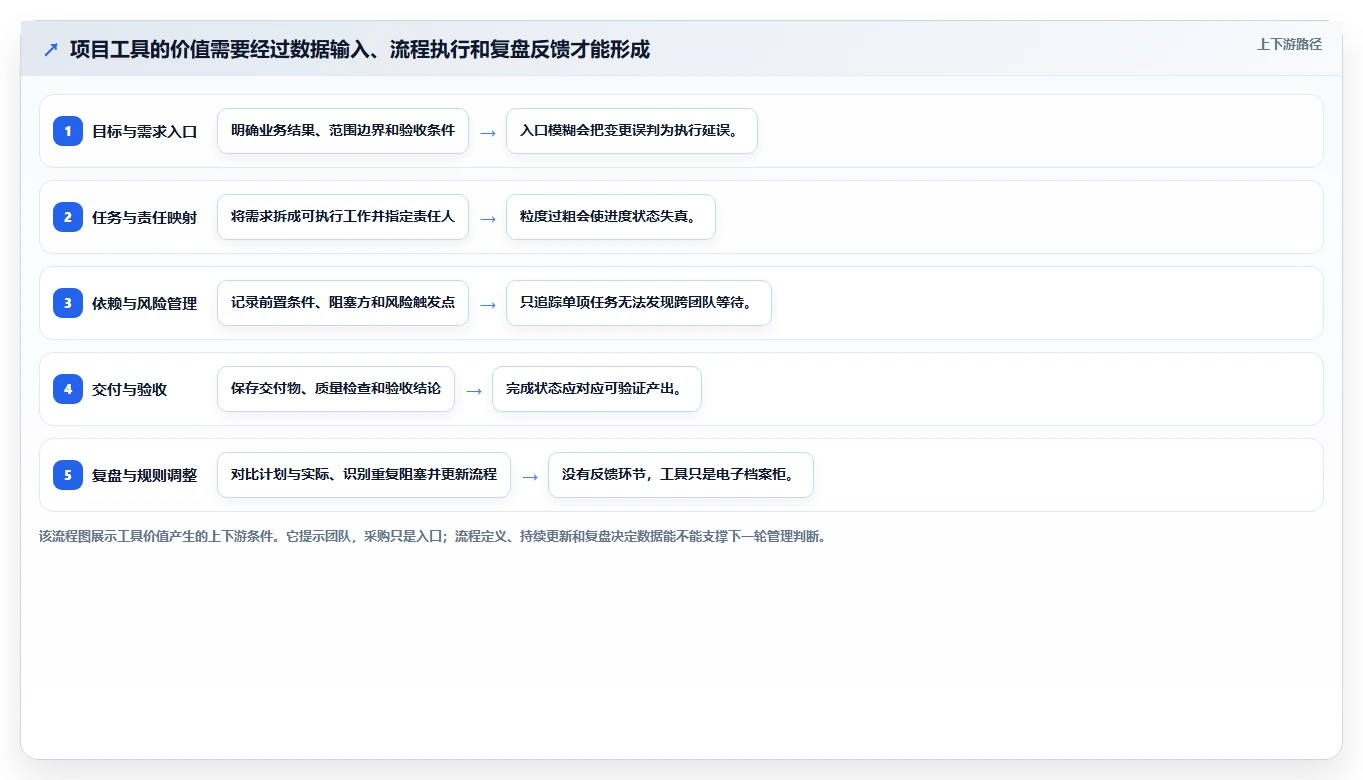1363x780 pixels.
Task: Select step number 4 badge
Action: tap(68, 389)
